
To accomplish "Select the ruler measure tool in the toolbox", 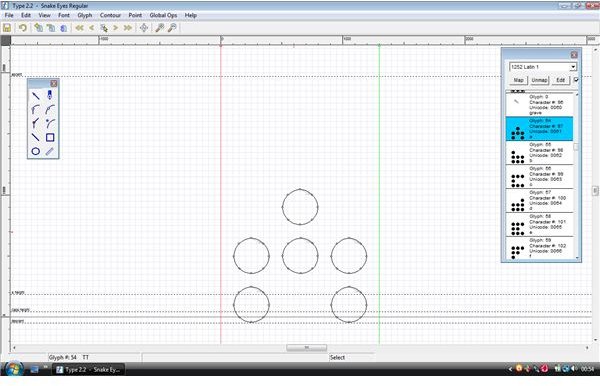I will (50, 151).
